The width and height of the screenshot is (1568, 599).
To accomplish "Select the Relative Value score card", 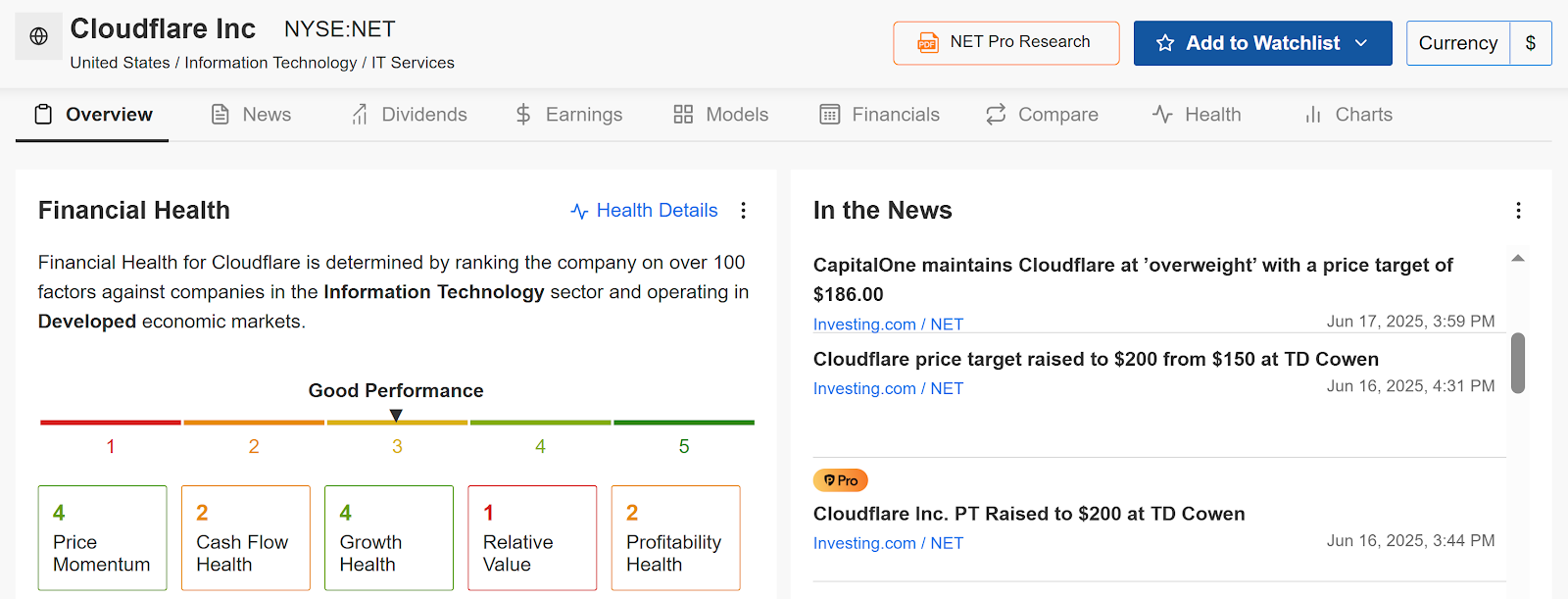I will pos(532,538).
